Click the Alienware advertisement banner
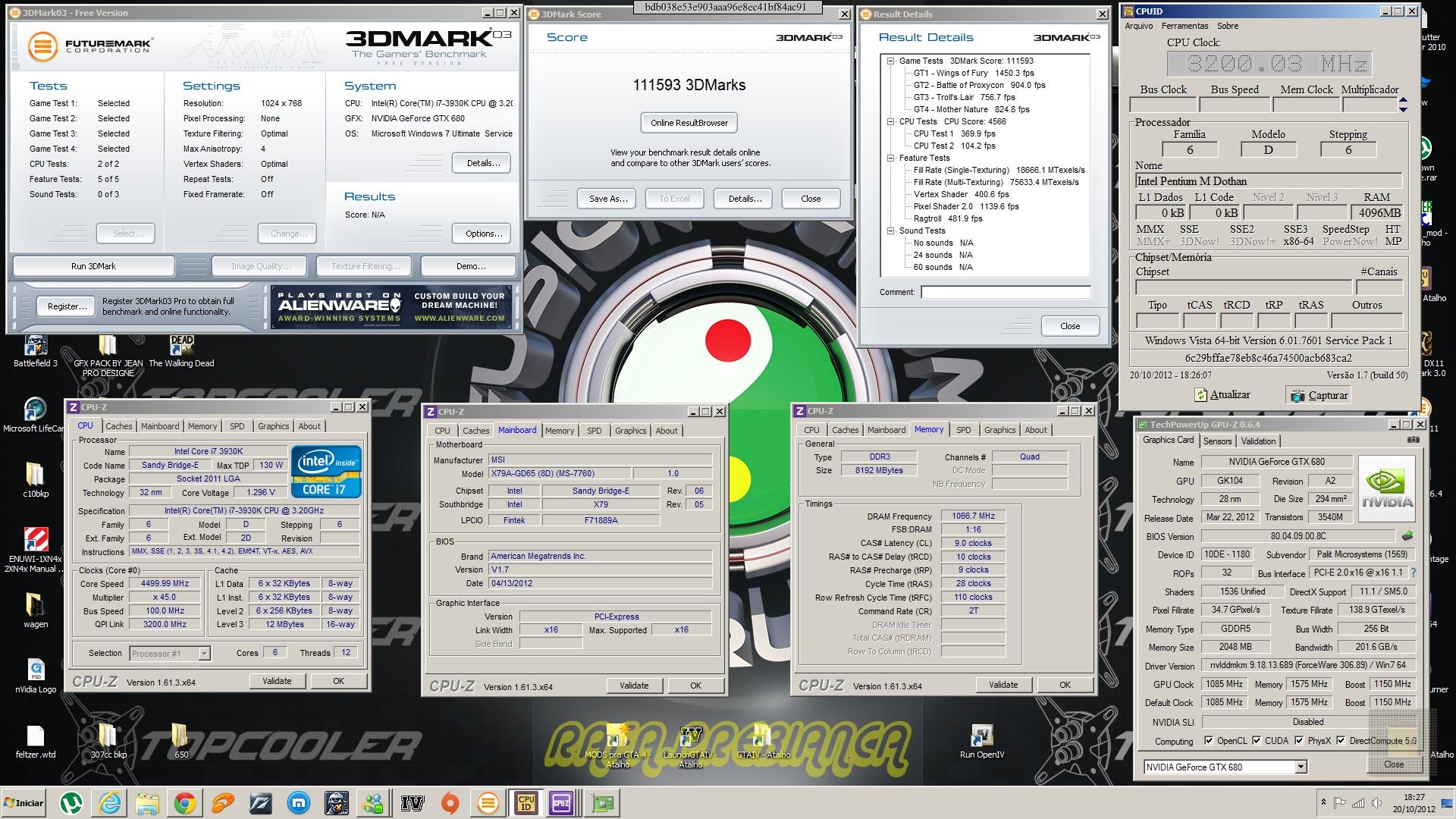This screenshot has height=819, width=1456. pos(391,306)
